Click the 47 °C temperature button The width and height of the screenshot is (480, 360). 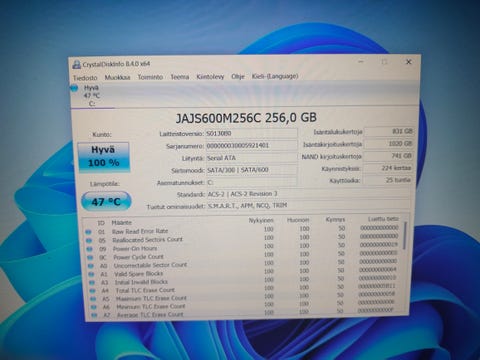click(106, 201)
